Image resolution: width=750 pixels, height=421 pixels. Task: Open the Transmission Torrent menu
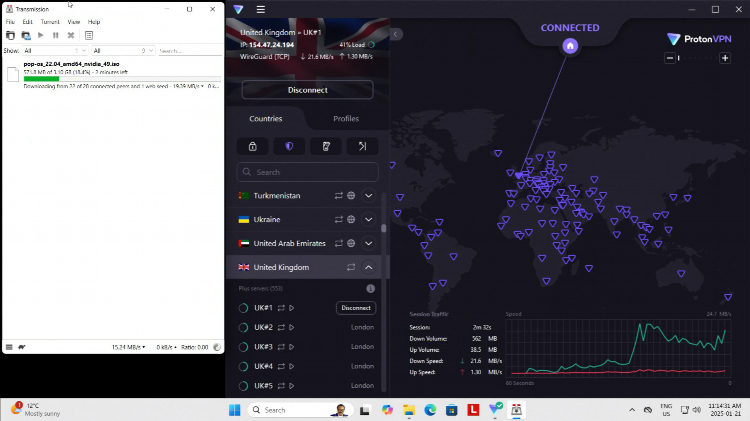click(x=50, y=22)
